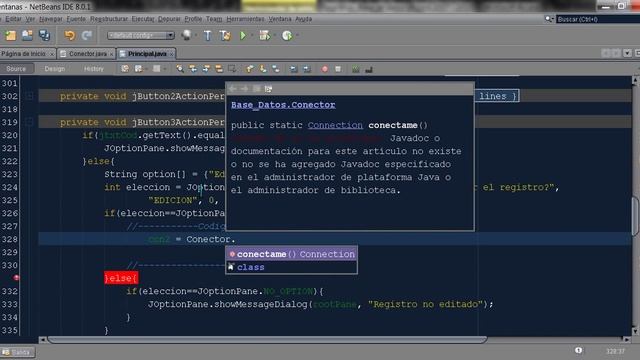This screenshot has height=360, width=640.
Task: Click the globe browser icon
Action: click(187, 36)
